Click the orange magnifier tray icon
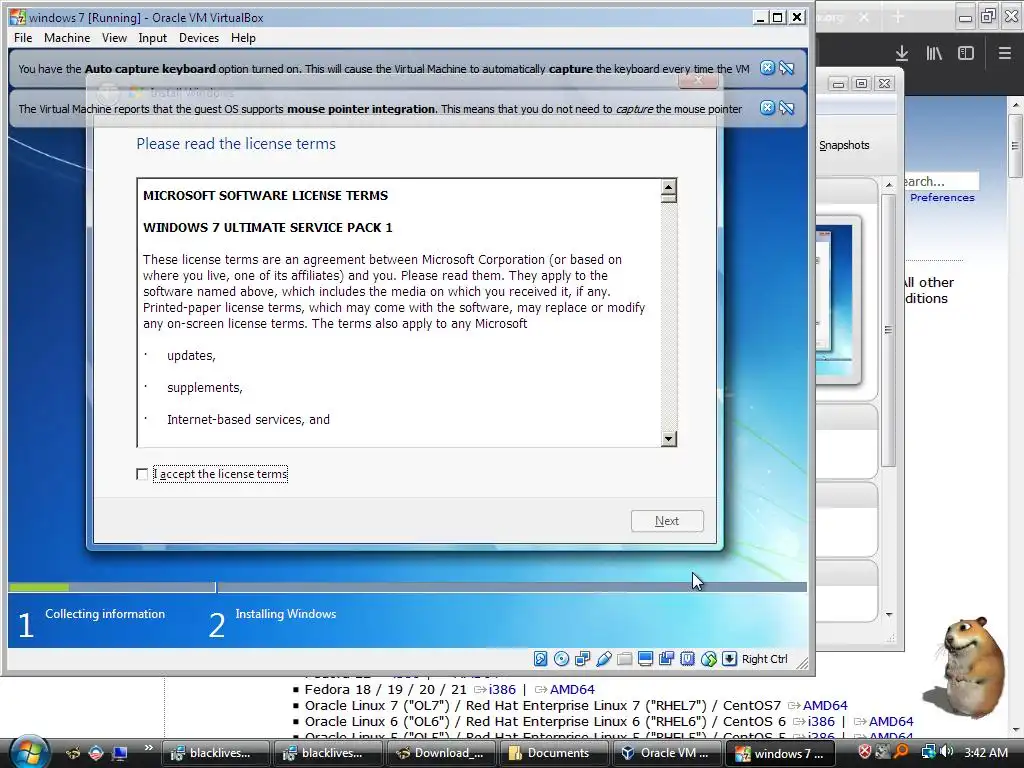Screen dimensions: 1024x768 click(901, 752)
